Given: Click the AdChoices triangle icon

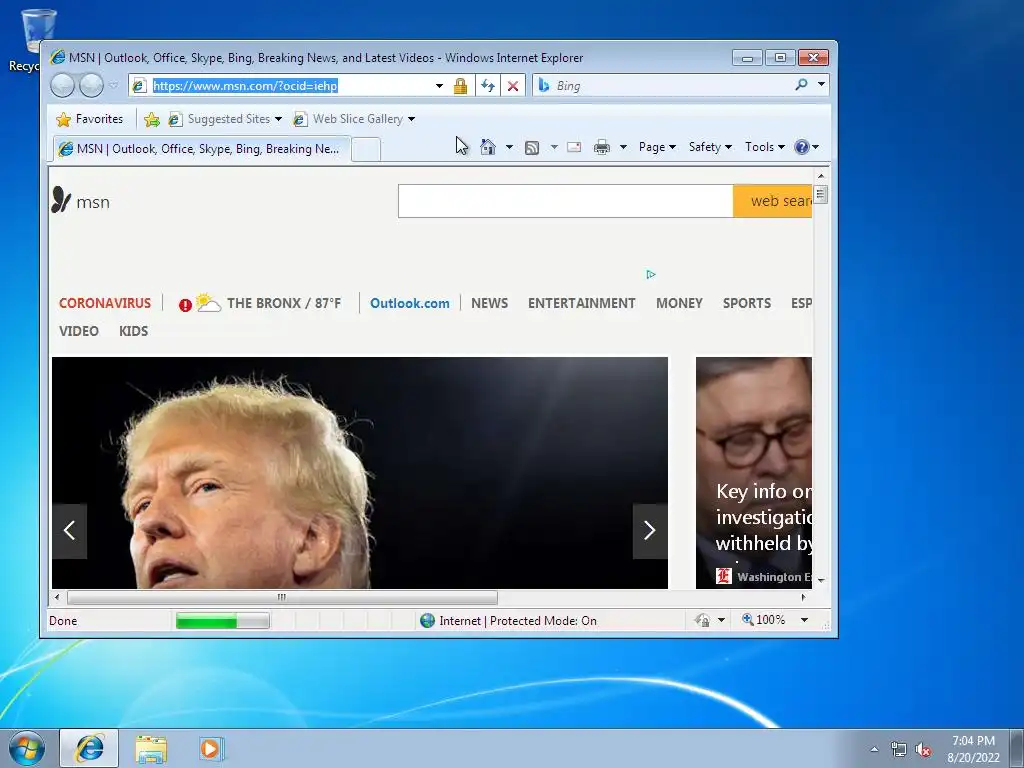Looking at the screenshot, I should point(650,274).
